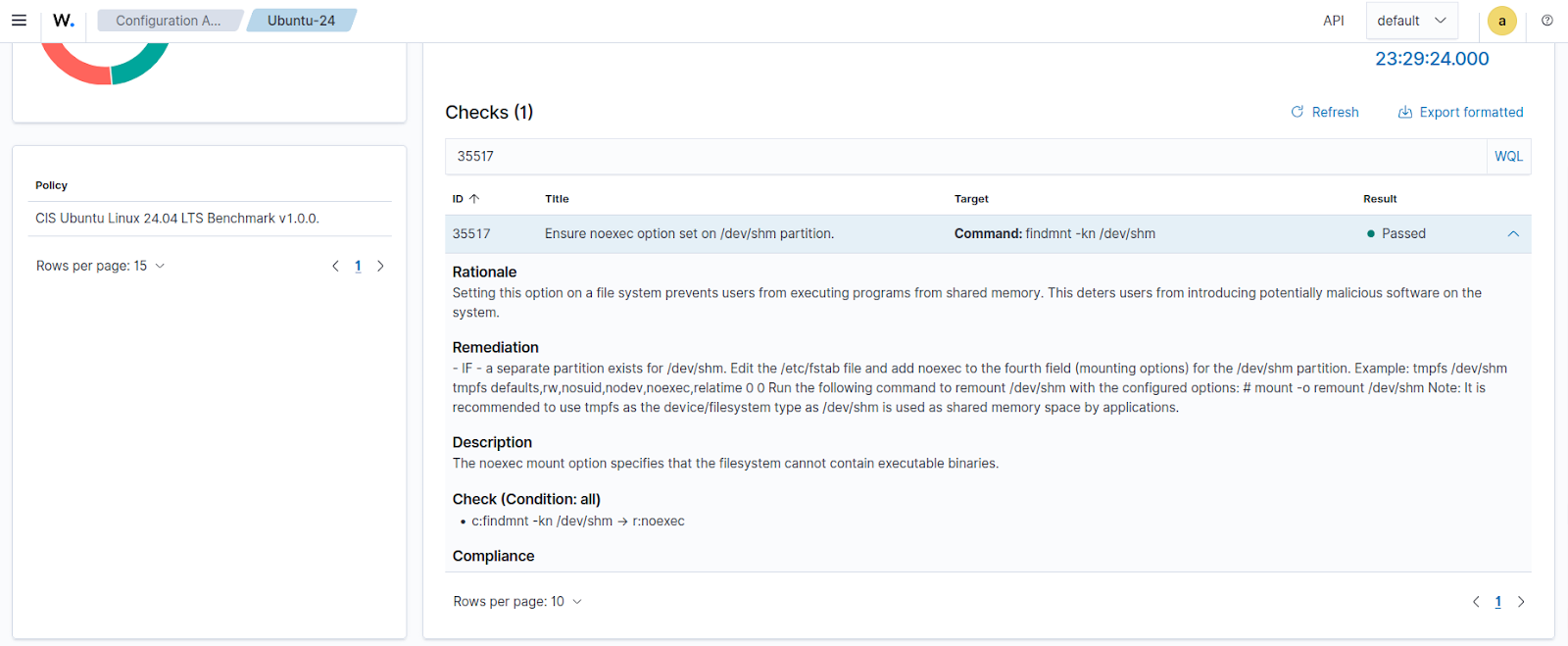Click the checks search field
The width and height of the screenshot is (1568, 646).
tap(965, 157)
